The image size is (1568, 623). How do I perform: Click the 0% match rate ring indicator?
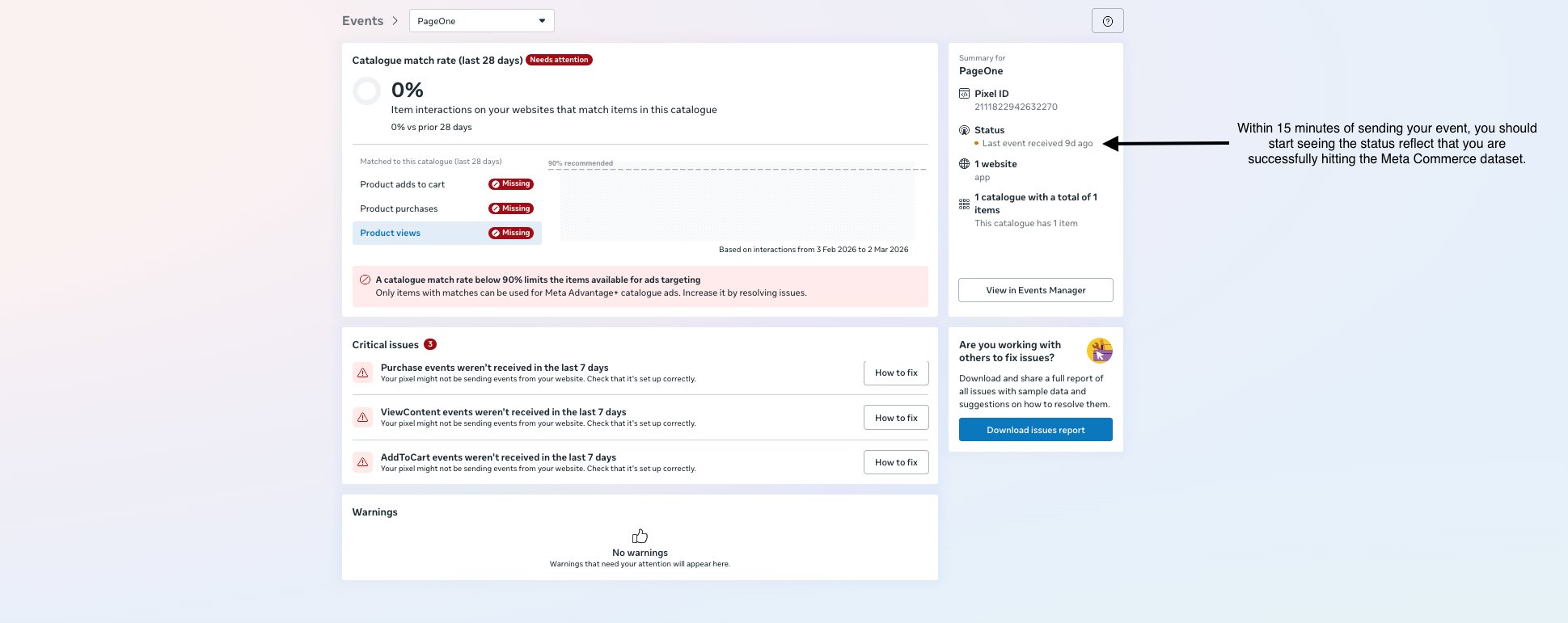coord(366,91)
